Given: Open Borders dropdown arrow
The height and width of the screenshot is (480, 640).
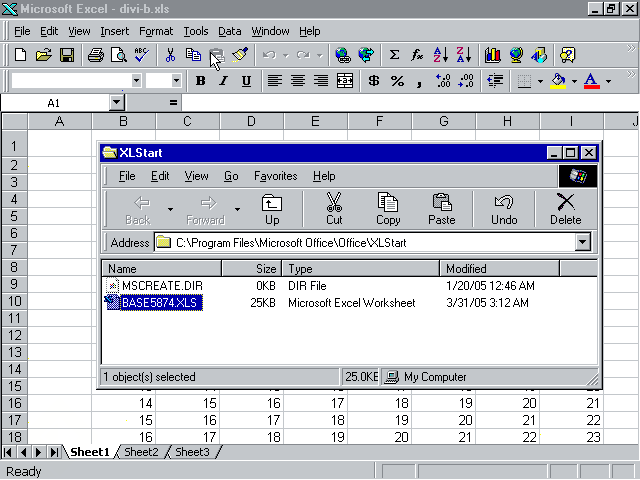Looking at the screenshot, I should click(540, 81).
